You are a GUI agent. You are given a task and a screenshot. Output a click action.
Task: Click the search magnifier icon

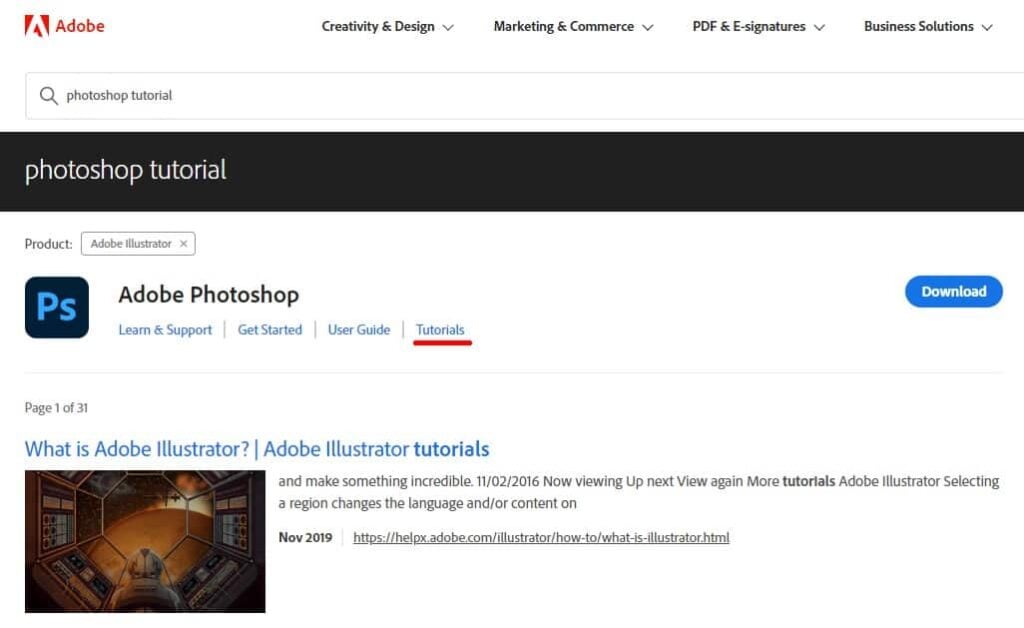[x=48, y=96]
